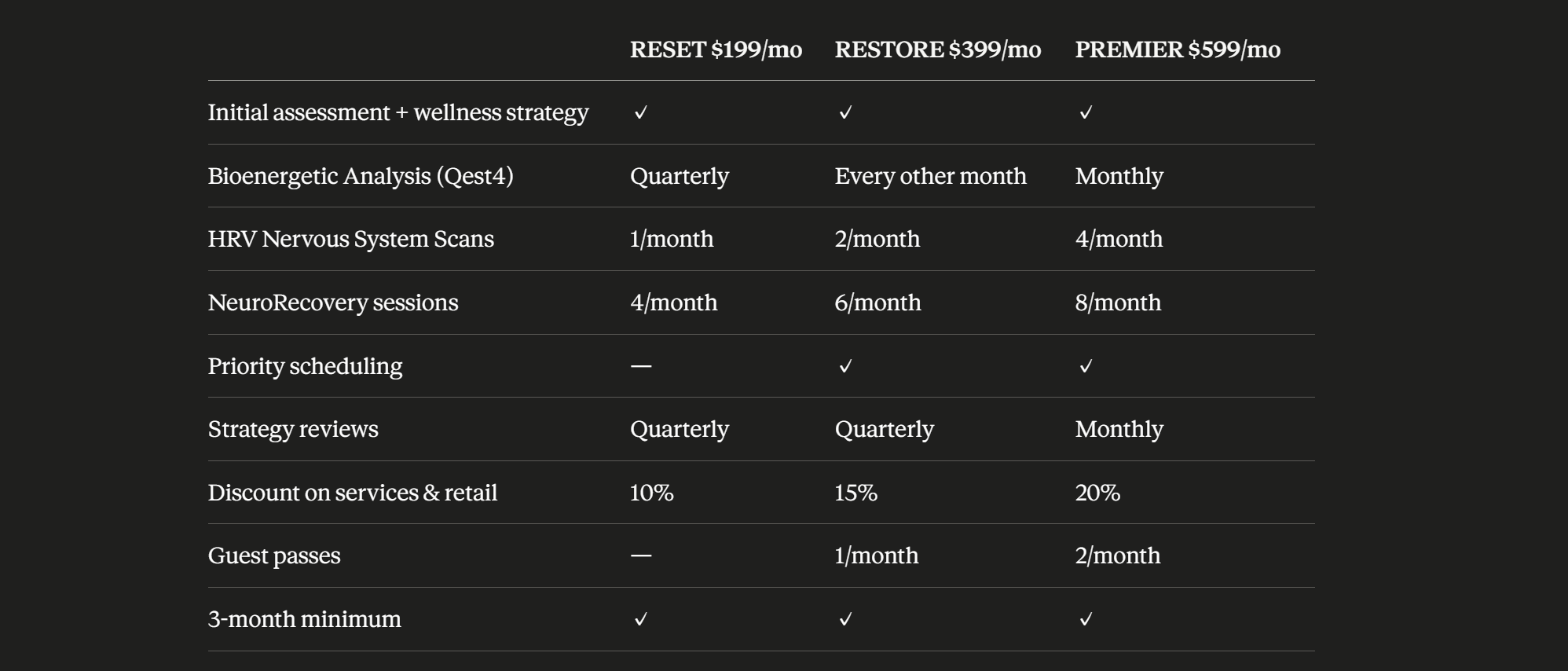
Task: Click the Premier checkmark in Initial assessment row
Action: tap(1086, 112)
